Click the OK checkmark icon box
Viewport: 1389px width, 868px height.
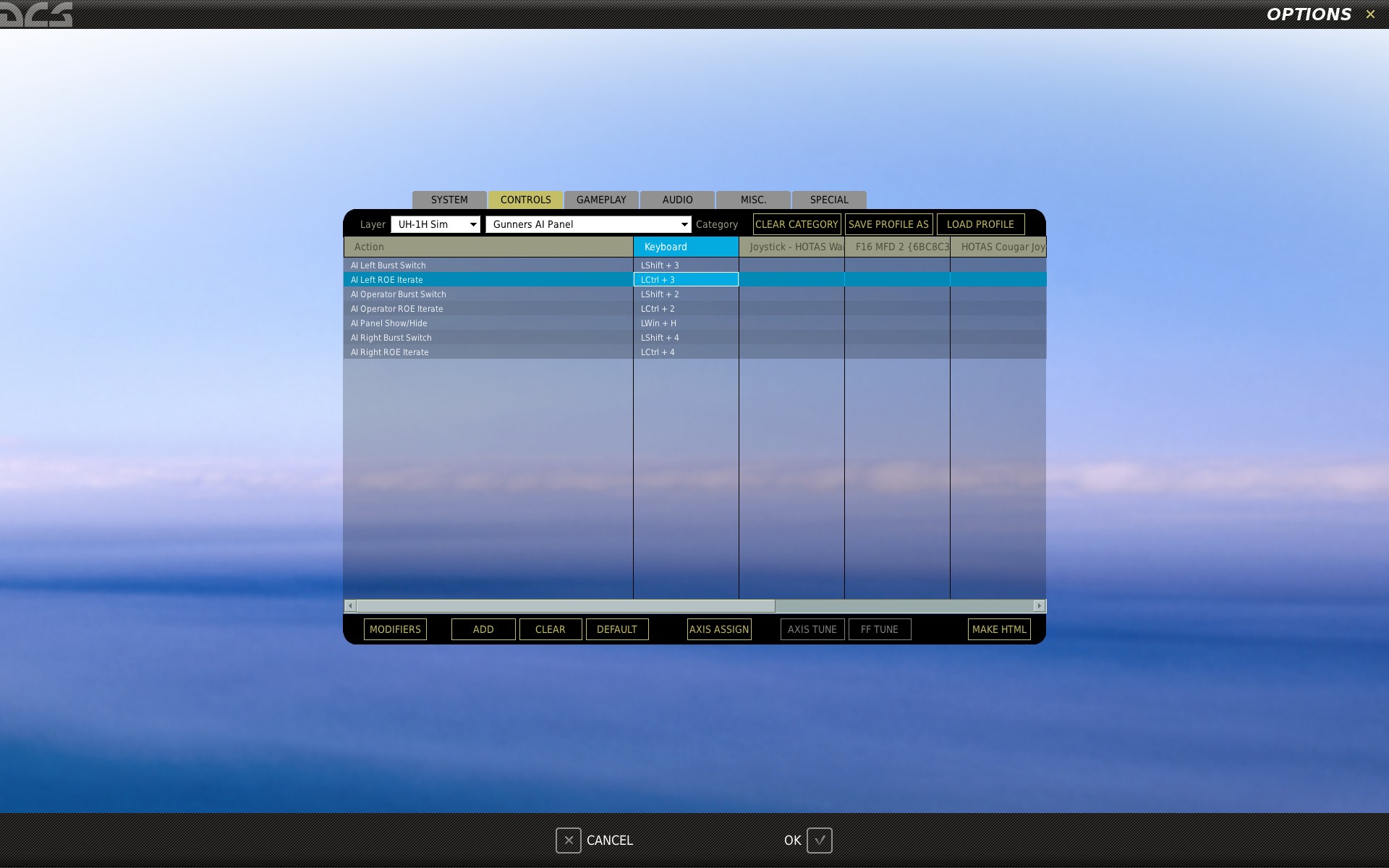[x=820, y=841]
